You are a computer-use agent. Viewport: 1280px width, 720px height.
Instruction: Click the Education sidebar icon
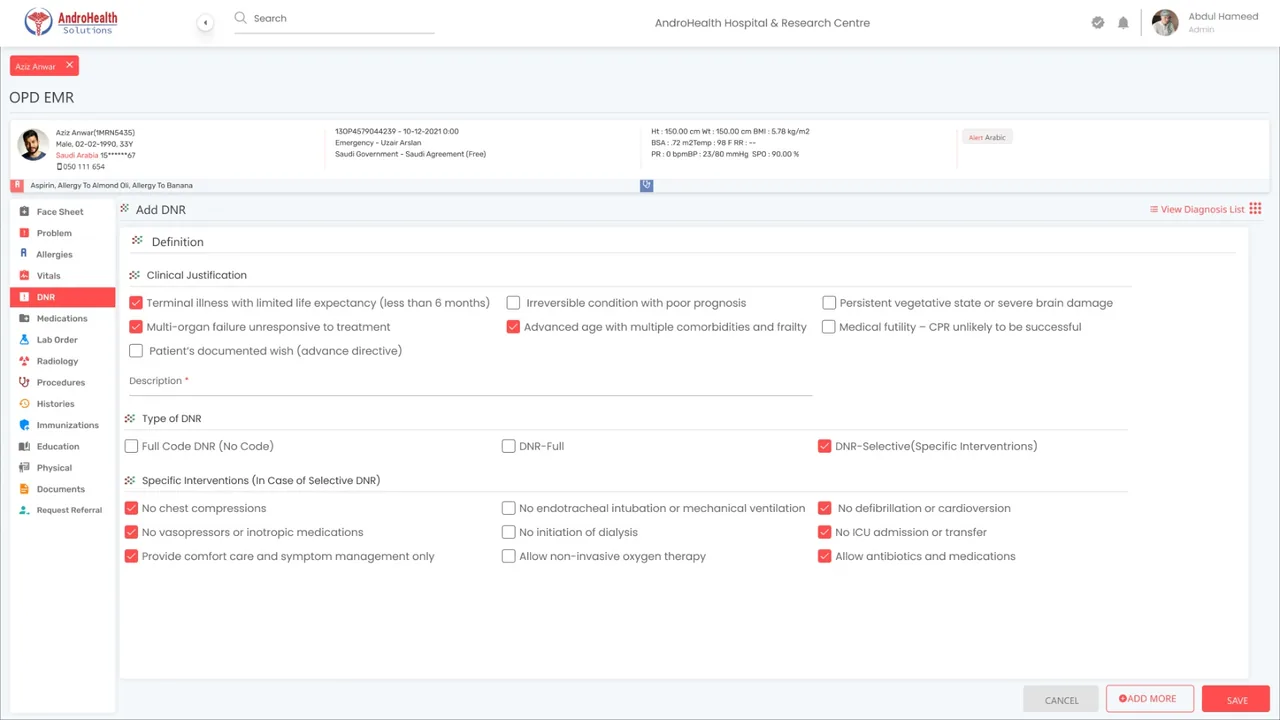(x=24, y=446)
